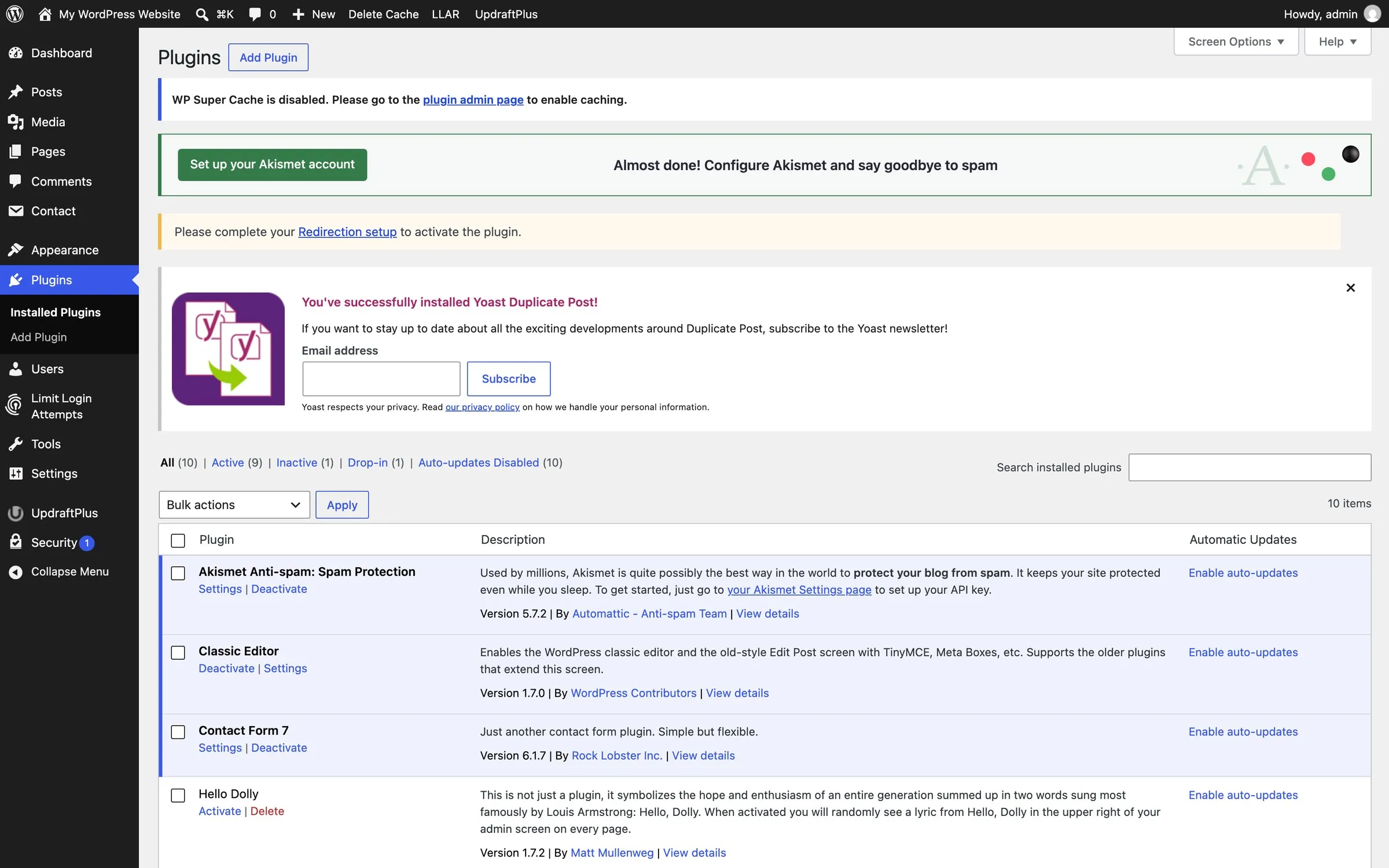
Task: Filter plugins by Active
Action: point(227,462)
